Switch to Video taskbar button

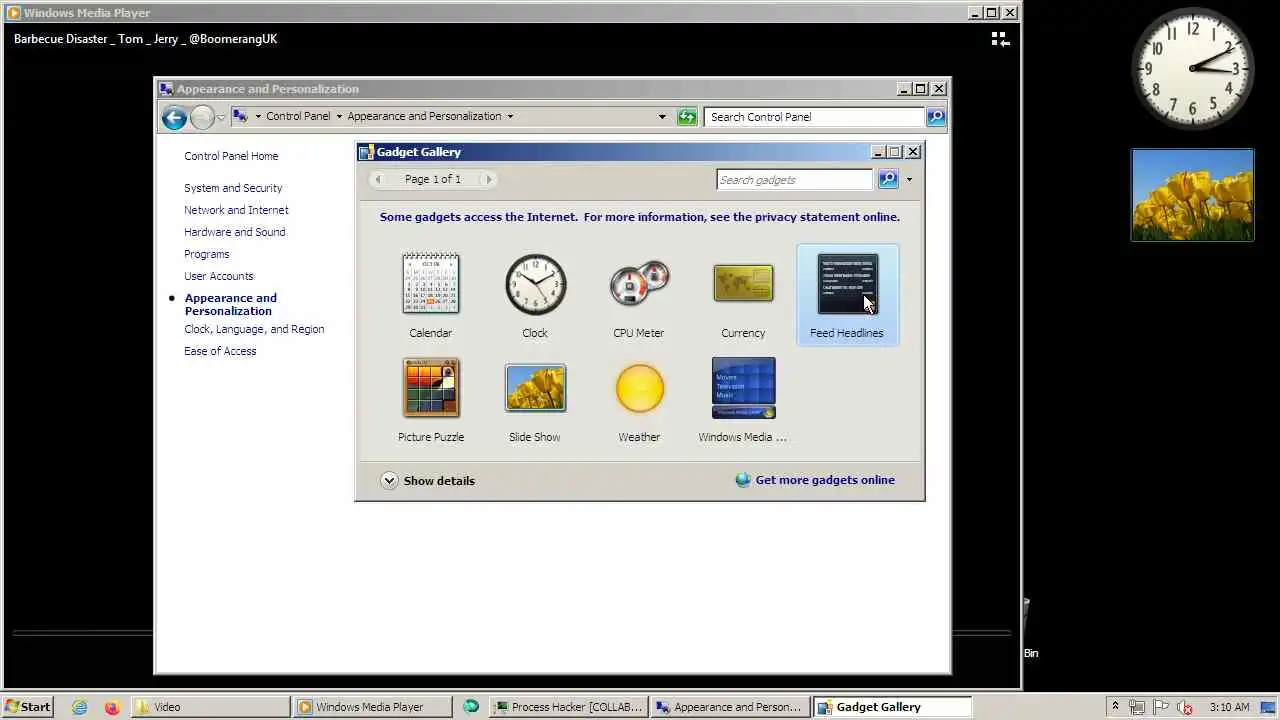210,706
